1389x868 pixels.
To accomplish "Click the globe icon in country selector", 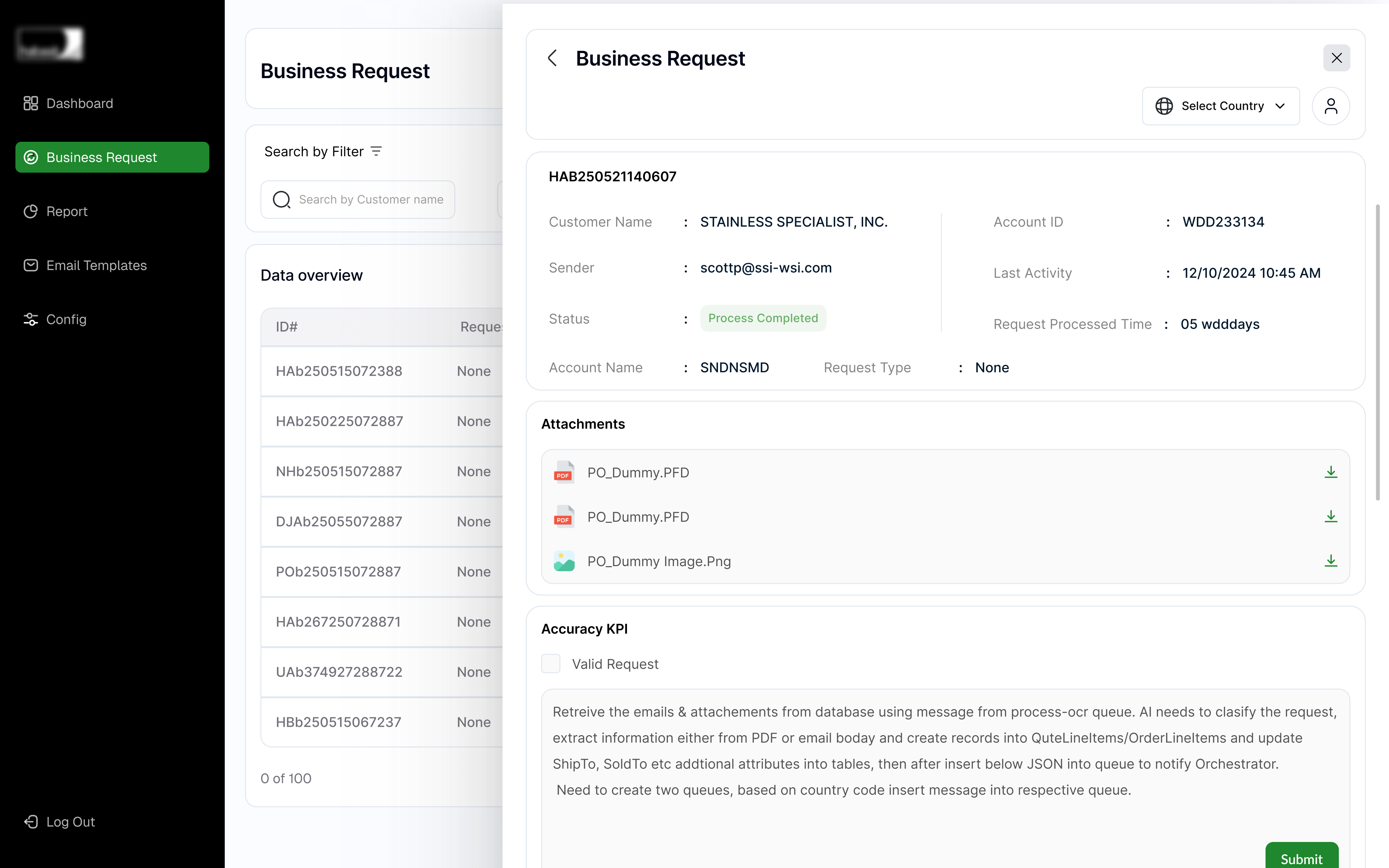I will coord(1164,106).
